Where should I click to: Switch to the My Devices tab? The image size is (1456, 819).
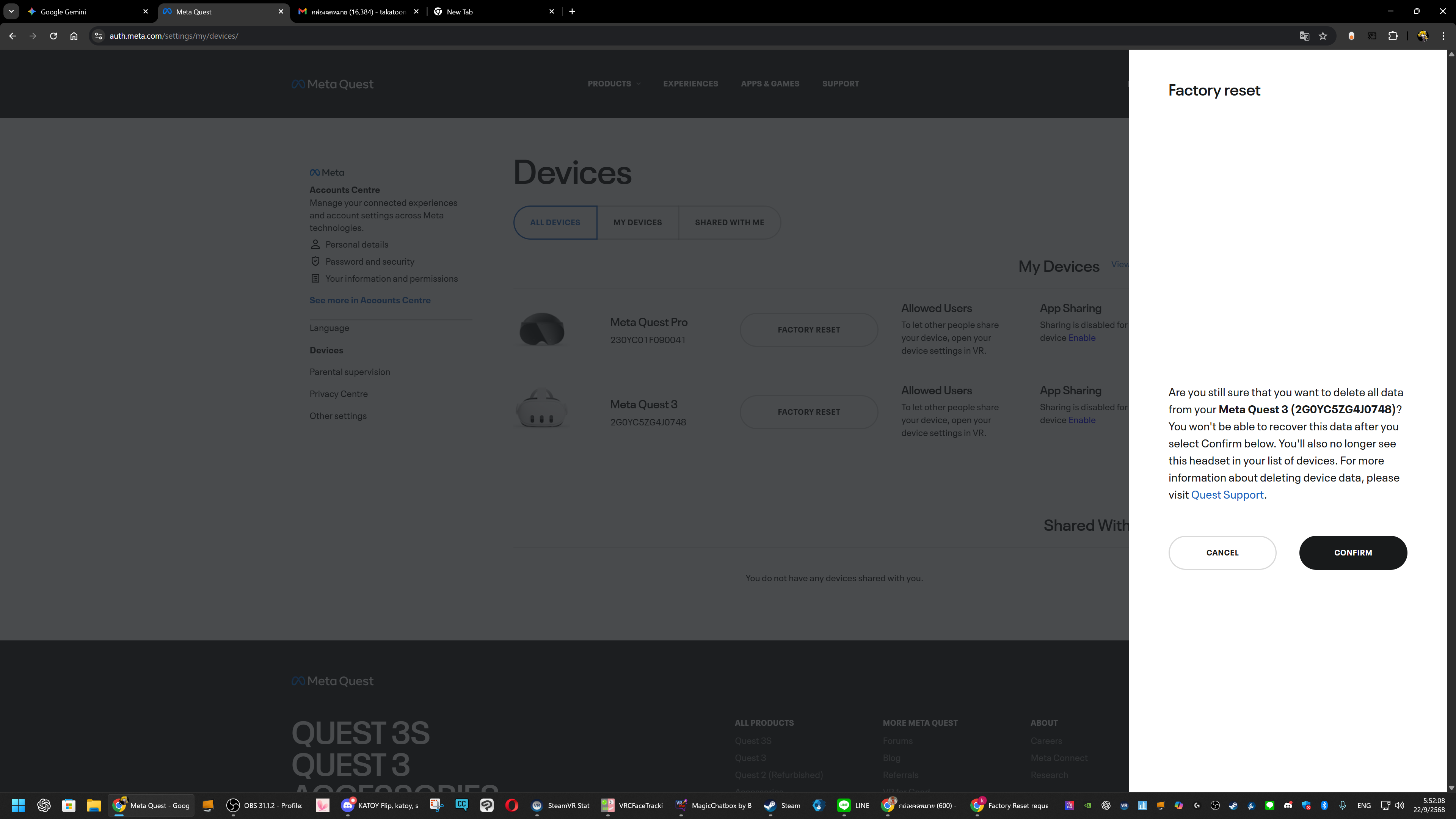tap(637, 222)
